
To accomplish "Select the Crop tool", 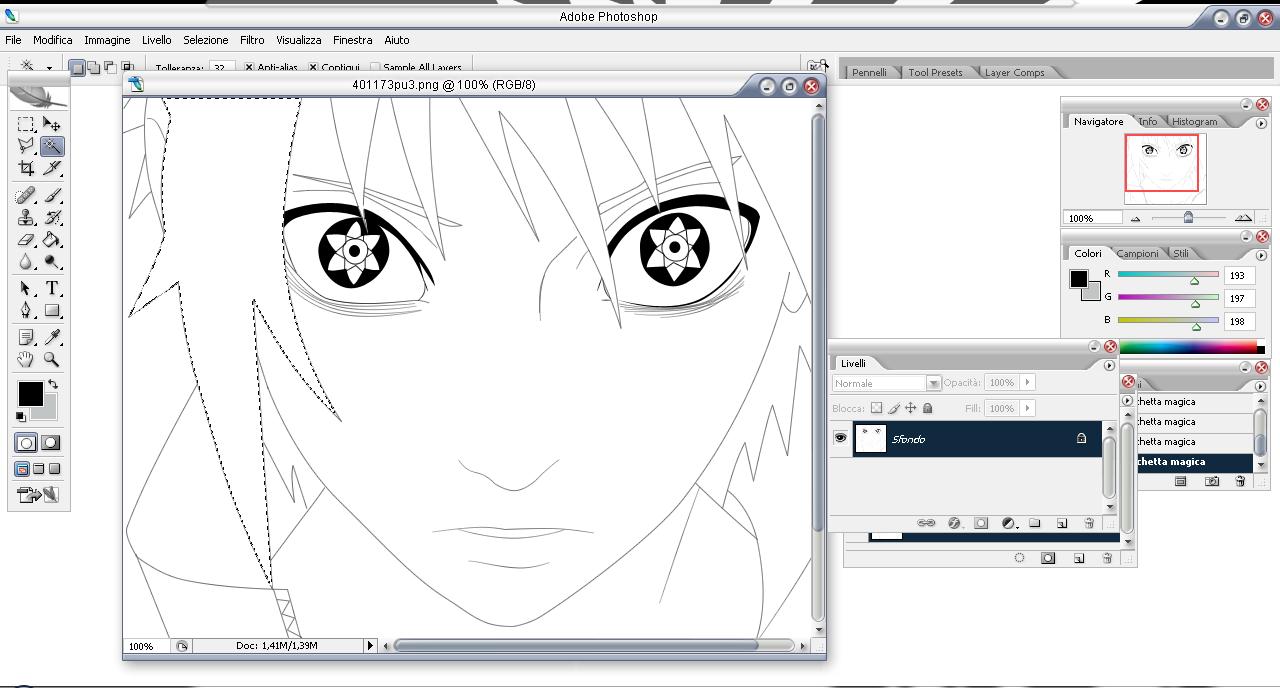I will [x=26, y=168].
